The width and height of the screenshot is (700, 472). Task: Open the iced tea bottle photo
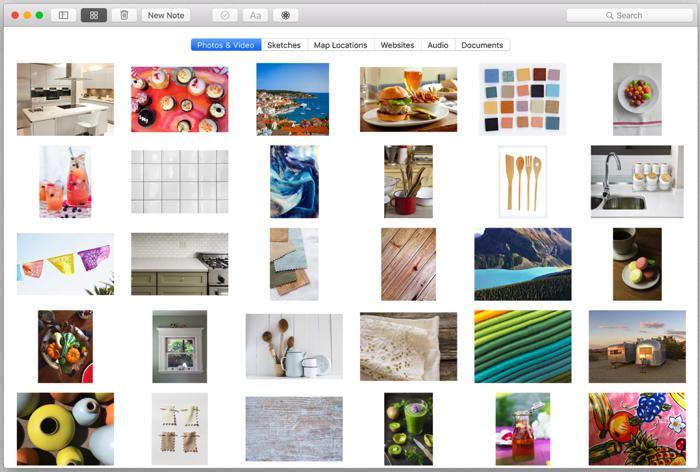click(x=523, y=429)
